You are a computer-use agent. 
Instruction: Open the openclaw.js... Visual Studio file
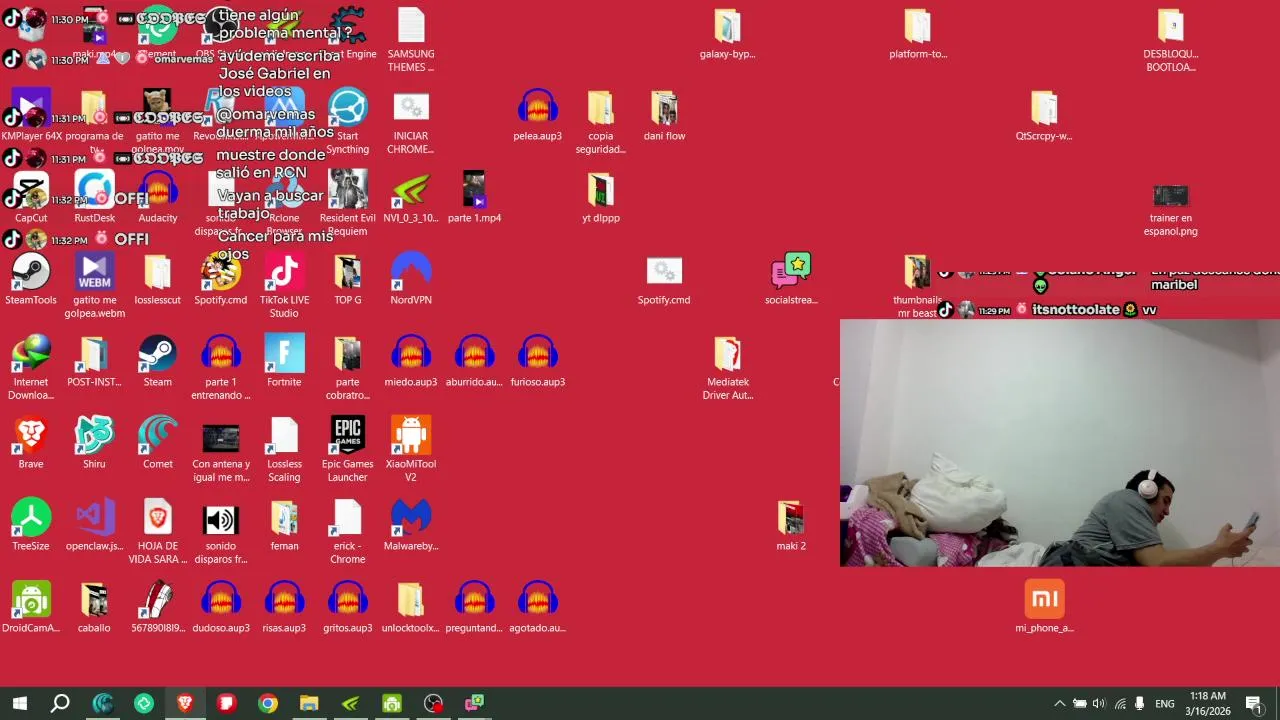(94, 526)
